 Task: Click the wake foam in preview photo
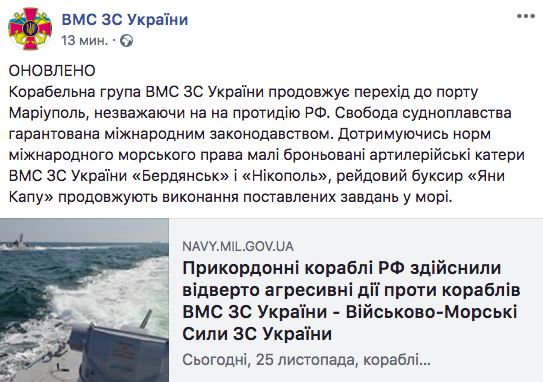click(87, 287)
